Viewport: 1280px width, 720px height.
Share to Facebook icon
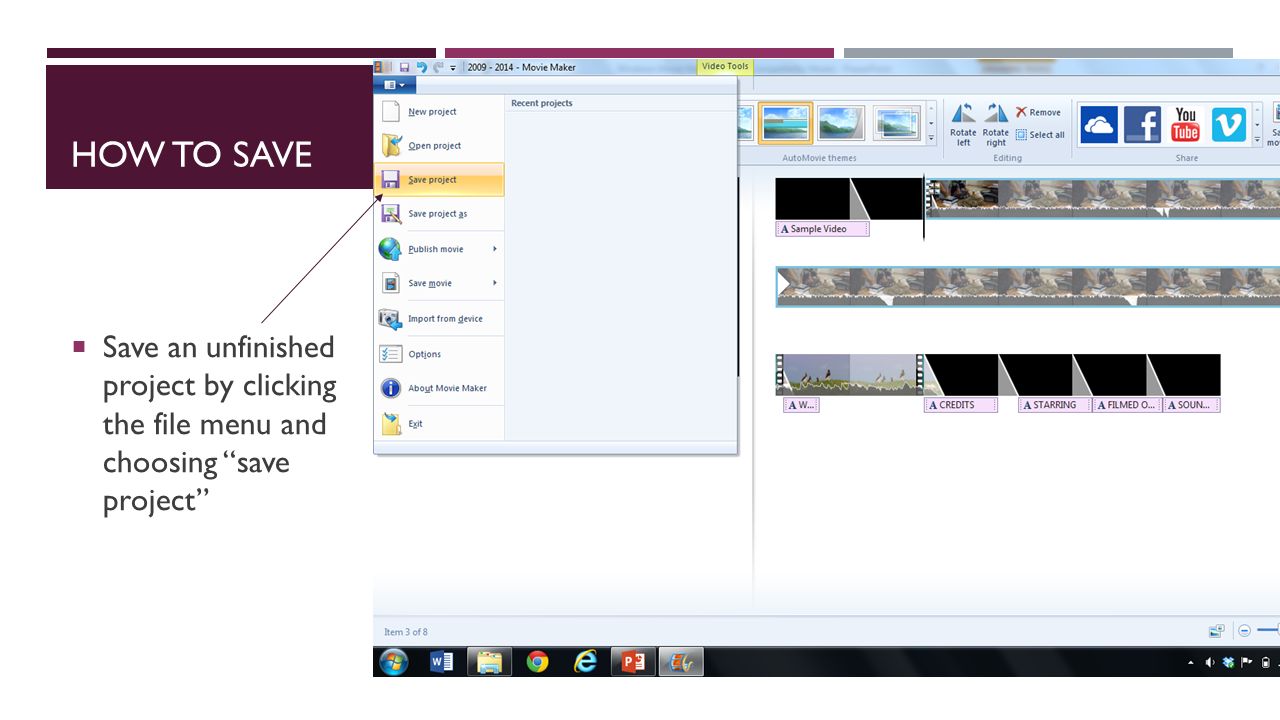(1142, 125)
